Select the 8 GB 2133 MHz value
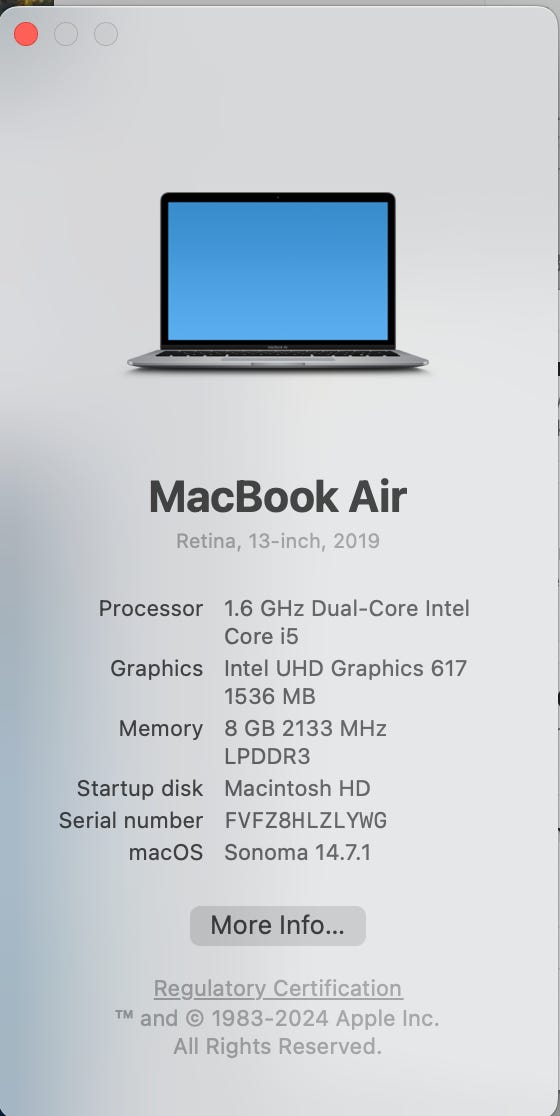Screen dimensions: 560x1116 [305, 729]
